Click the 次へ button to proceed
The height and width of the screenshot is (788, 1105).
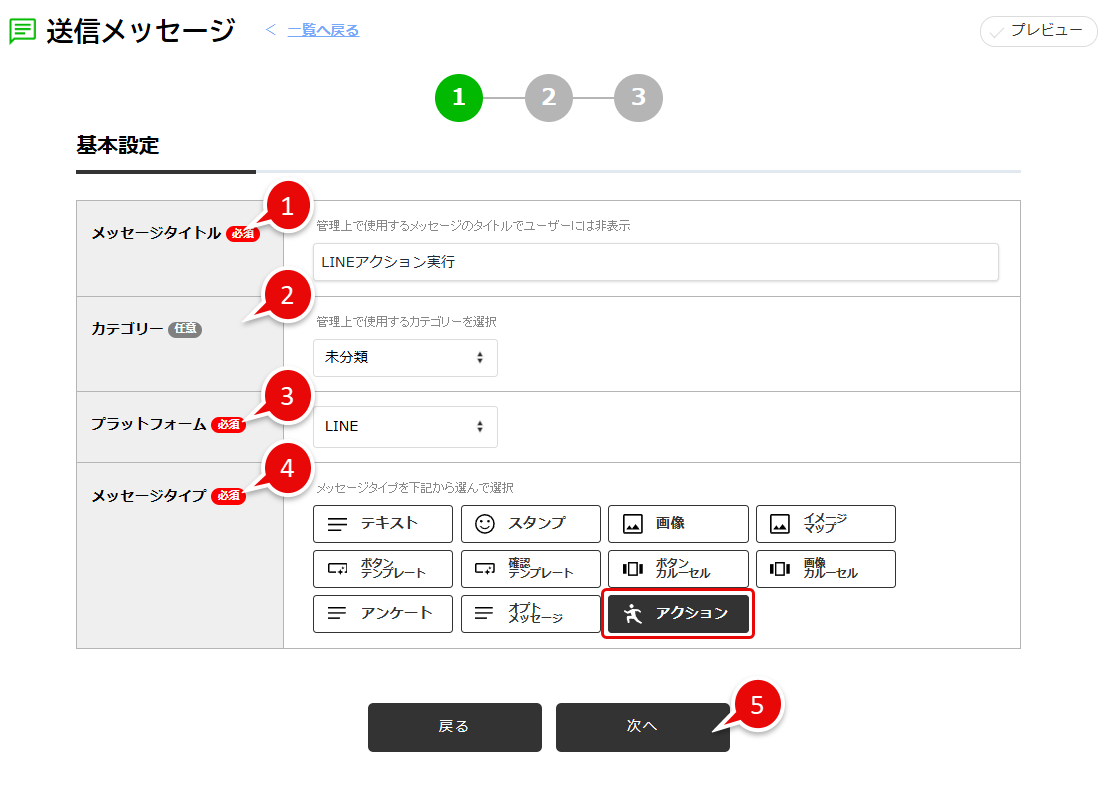(642, 727)
